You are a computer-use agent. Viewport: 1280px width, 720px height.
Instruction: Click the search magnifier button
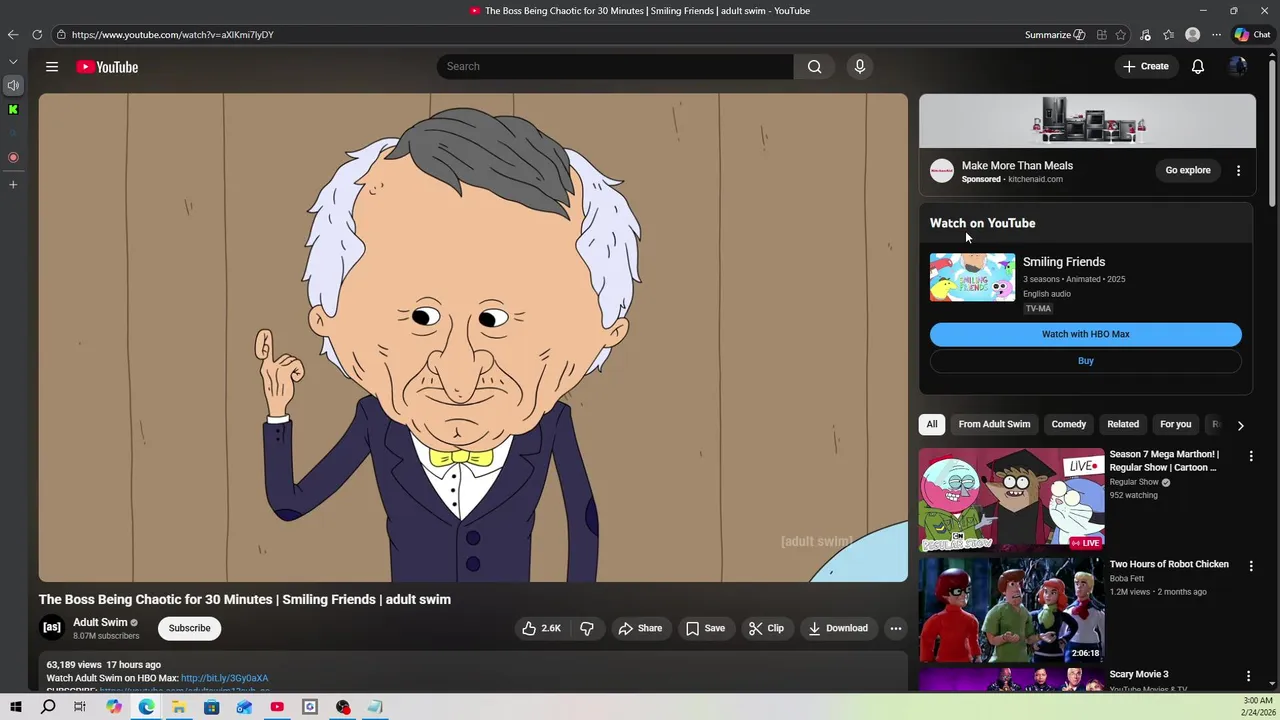815,67
